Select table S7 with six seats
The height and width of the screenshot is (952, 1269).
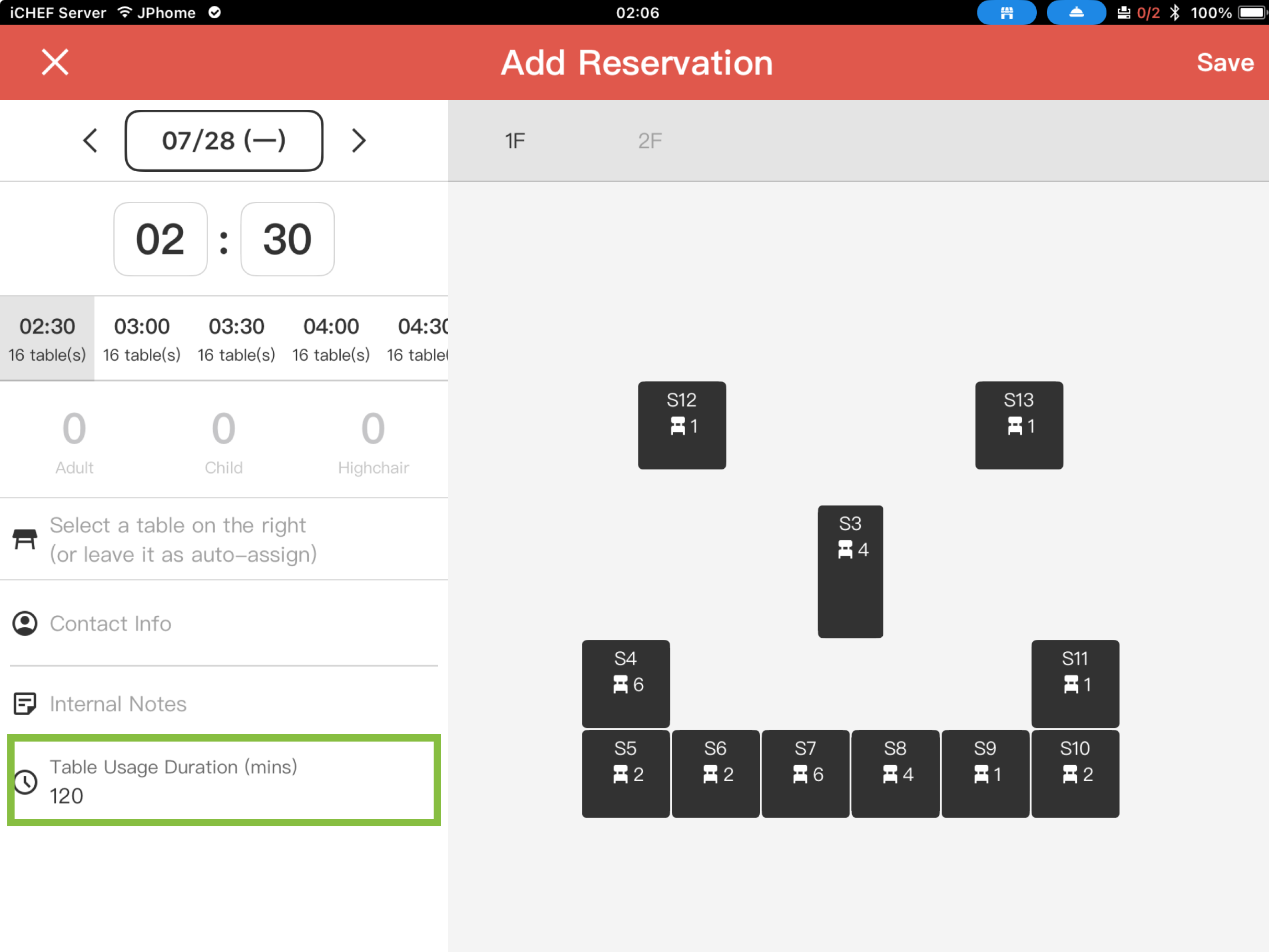point(805,773)
